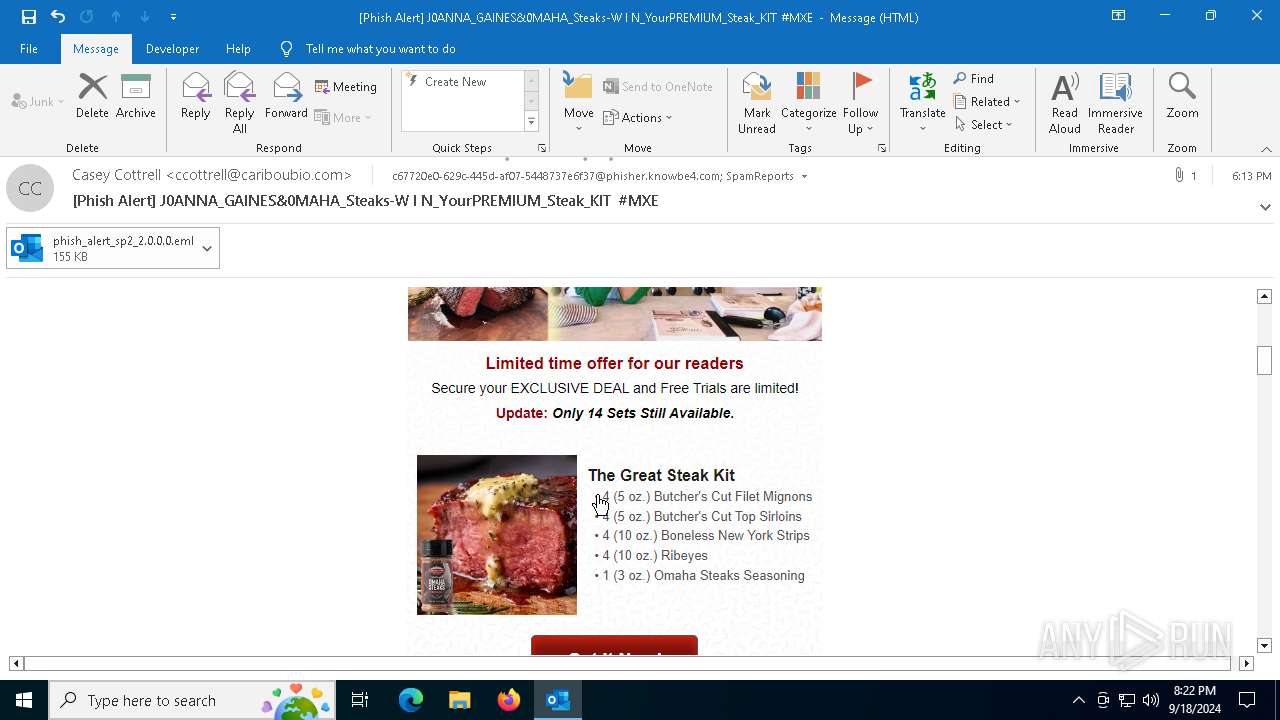Click Find in the Editing group

[x=974, y=79]
